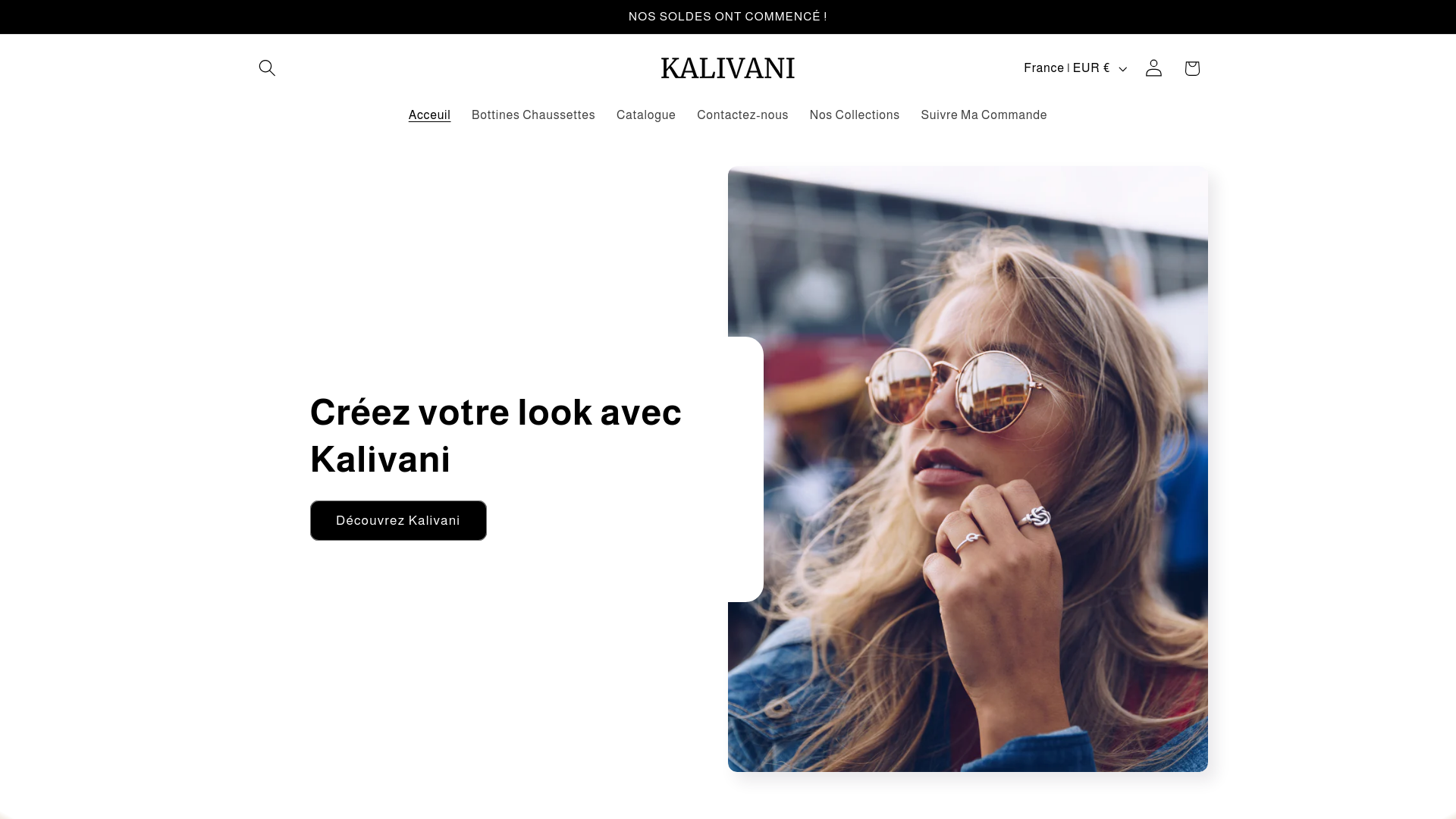Click the NOS SOLDES ONT COMMENCÉ announcement
This screenshot has width=1456, height=819.
click(728, 17)
